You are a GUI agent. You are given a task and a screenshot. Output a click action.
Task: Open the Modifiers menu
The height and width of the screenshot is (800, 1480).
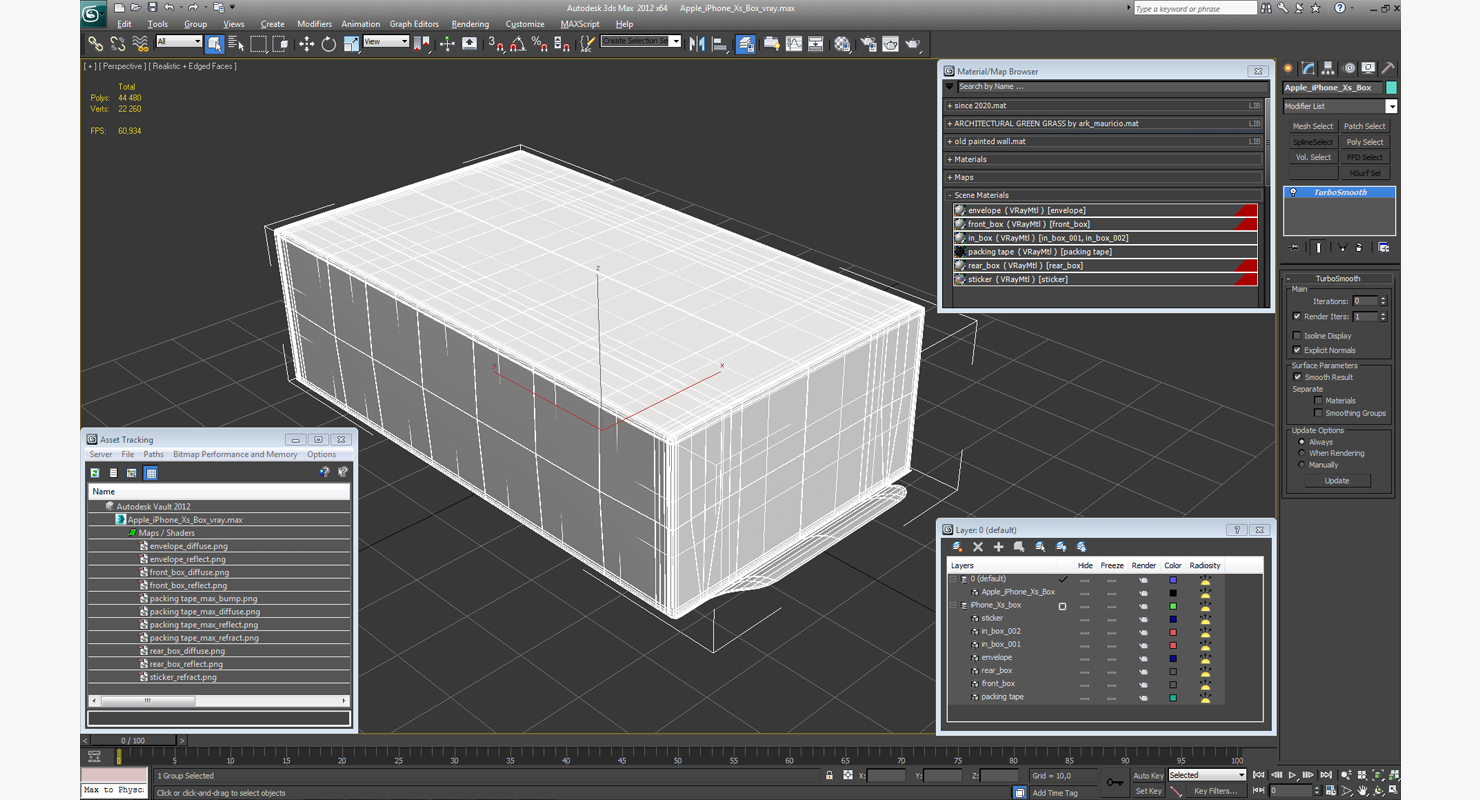[314, 24]
